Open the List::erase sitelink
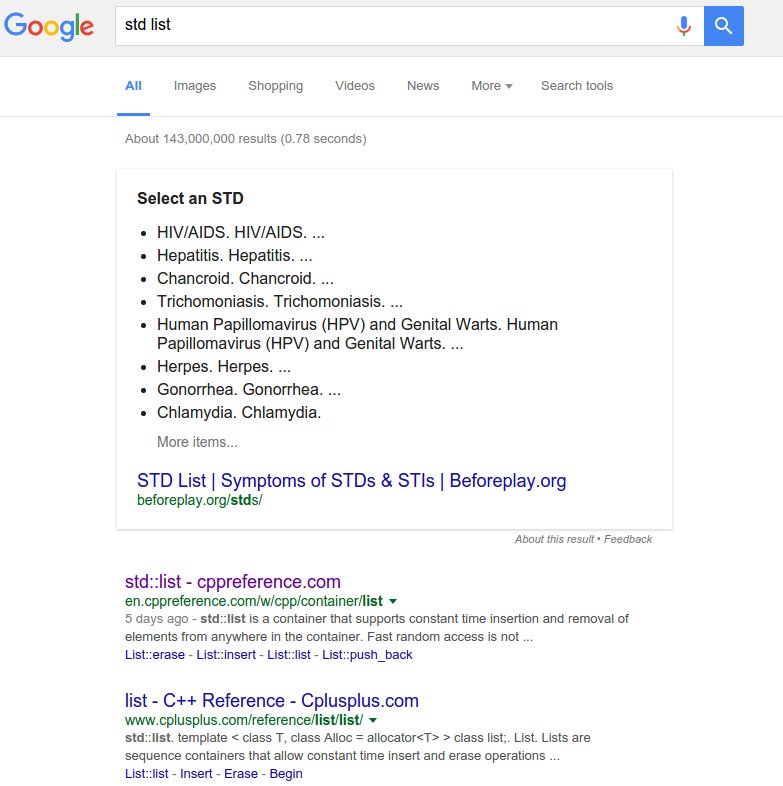The image size is (783, 786). pyautogui.click(x=155, y=655)
